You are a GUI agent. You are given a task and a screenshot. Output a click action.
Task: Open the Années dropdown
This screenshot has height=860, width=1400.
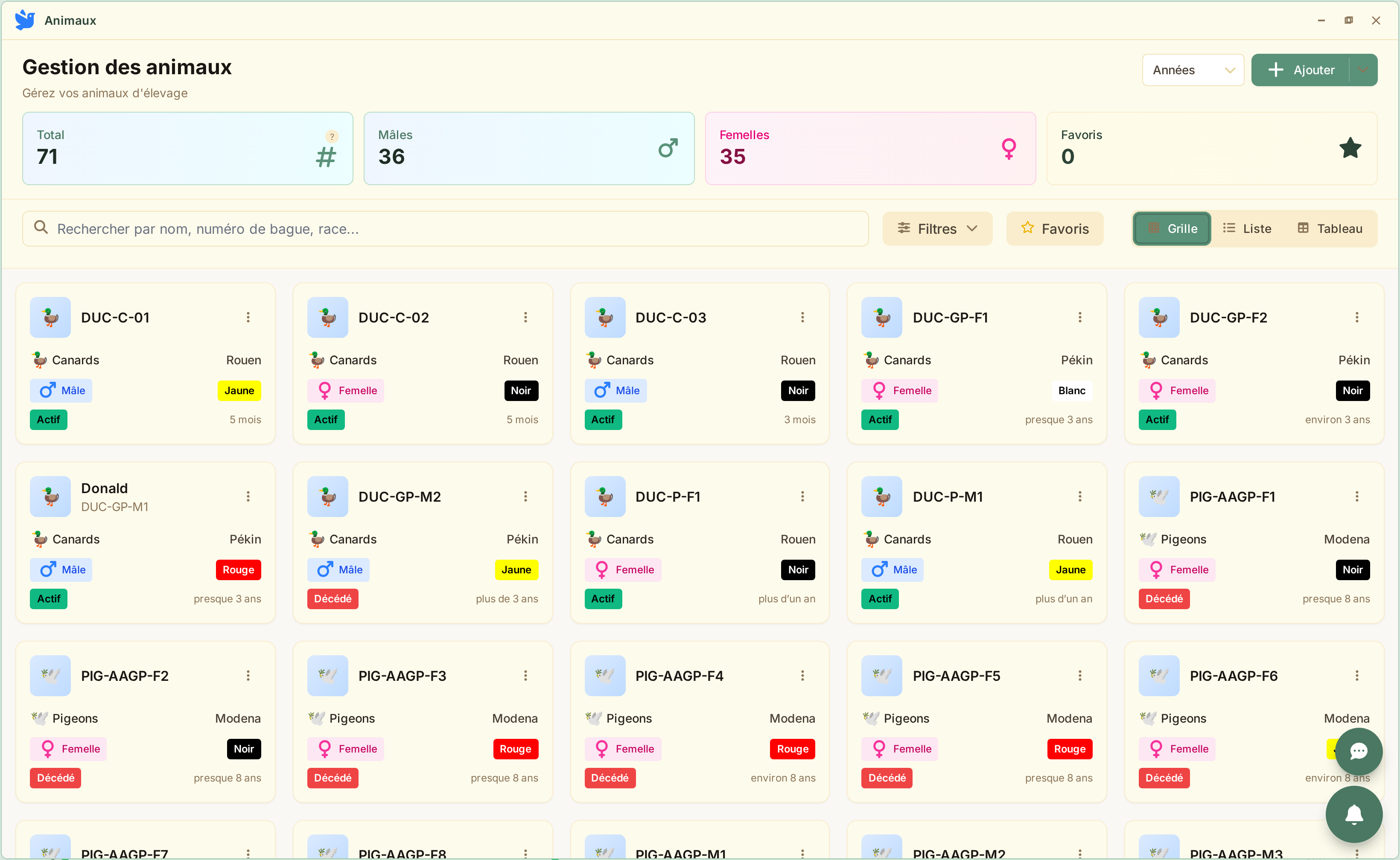point(1192,70)
